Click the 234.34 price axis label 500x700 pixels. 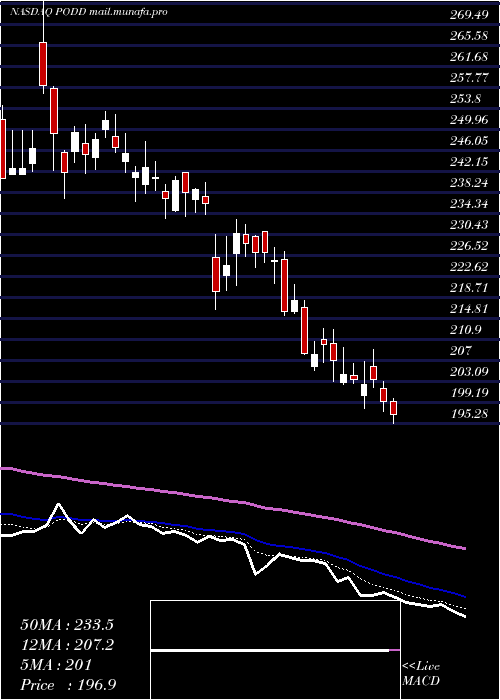tap(469, 204)
